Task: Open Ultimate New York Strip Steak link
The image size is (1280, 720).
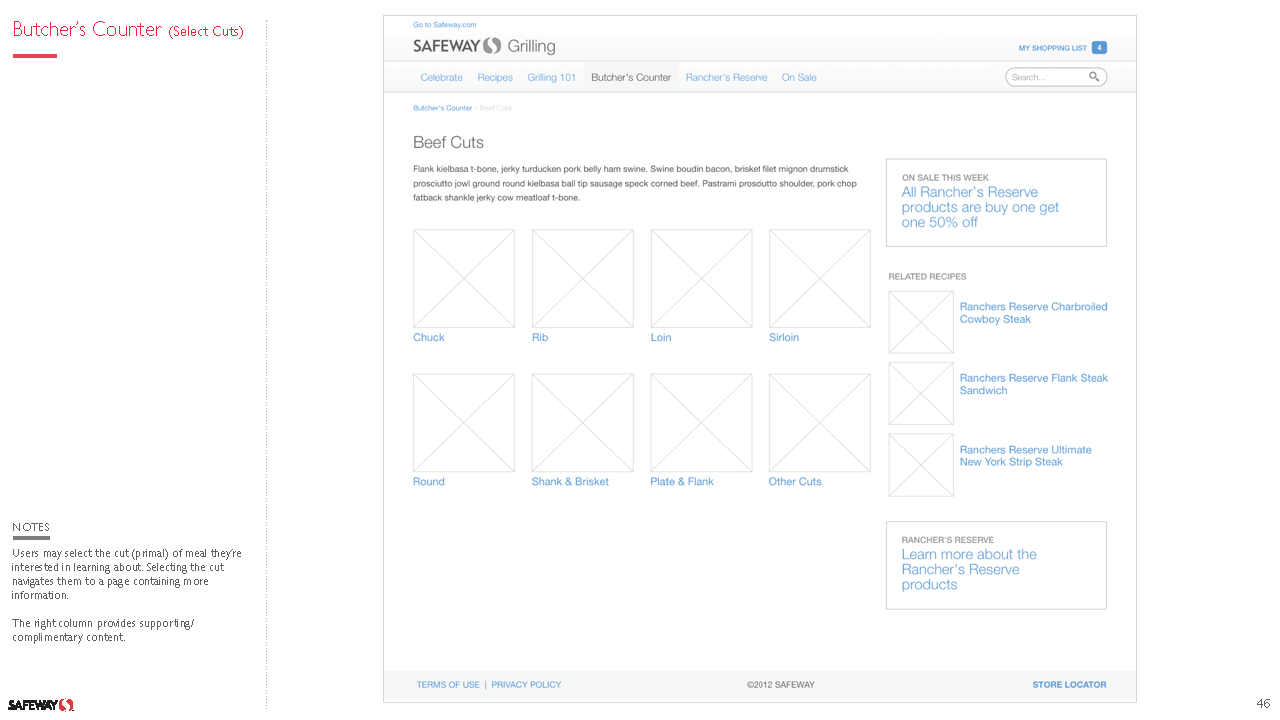Action: click(x=1026, y=456)
